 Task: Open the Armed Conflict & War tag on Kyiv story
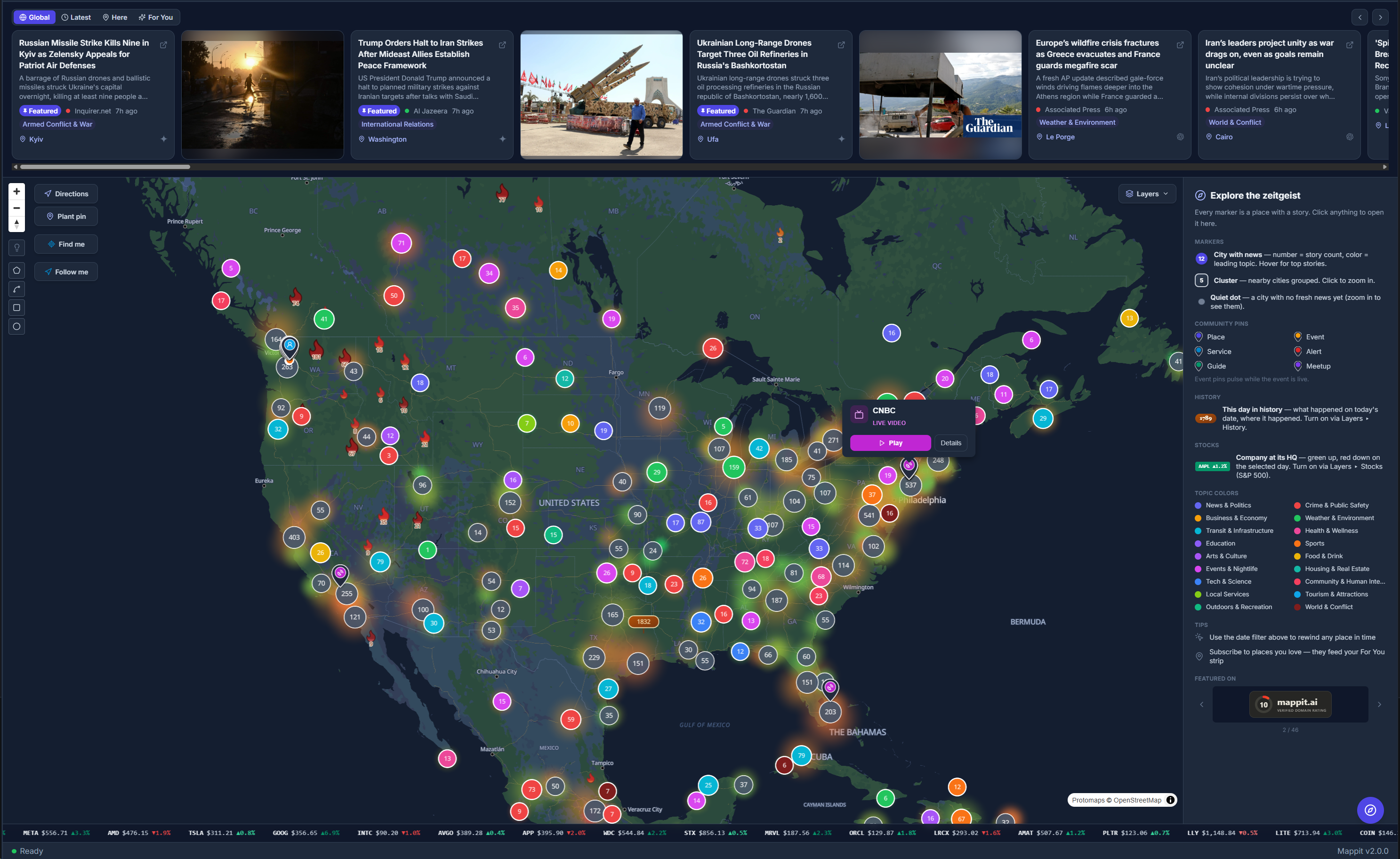[x=57, y=124]
